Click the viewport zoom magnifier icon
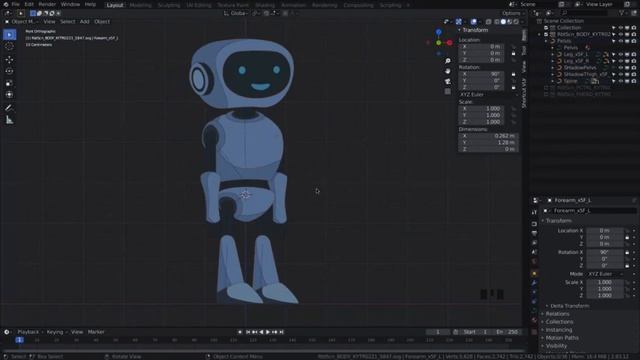 tap(448, 61)
